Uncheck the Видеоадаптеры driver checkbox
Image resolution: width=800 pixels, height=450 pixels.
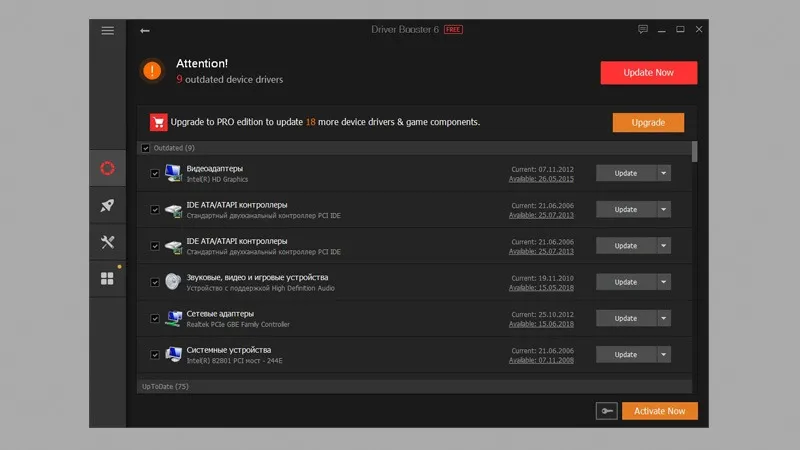point(155,173)
